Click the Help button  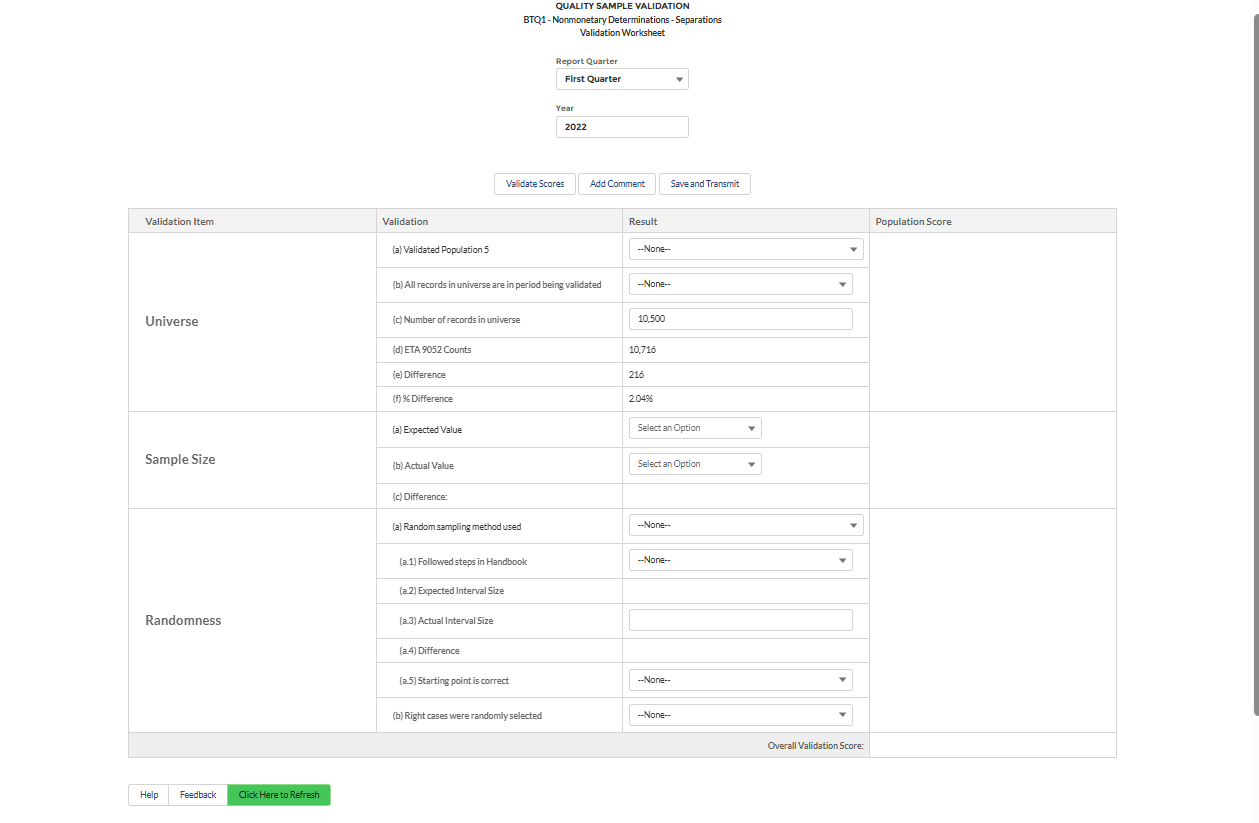(x=149, y=795)
